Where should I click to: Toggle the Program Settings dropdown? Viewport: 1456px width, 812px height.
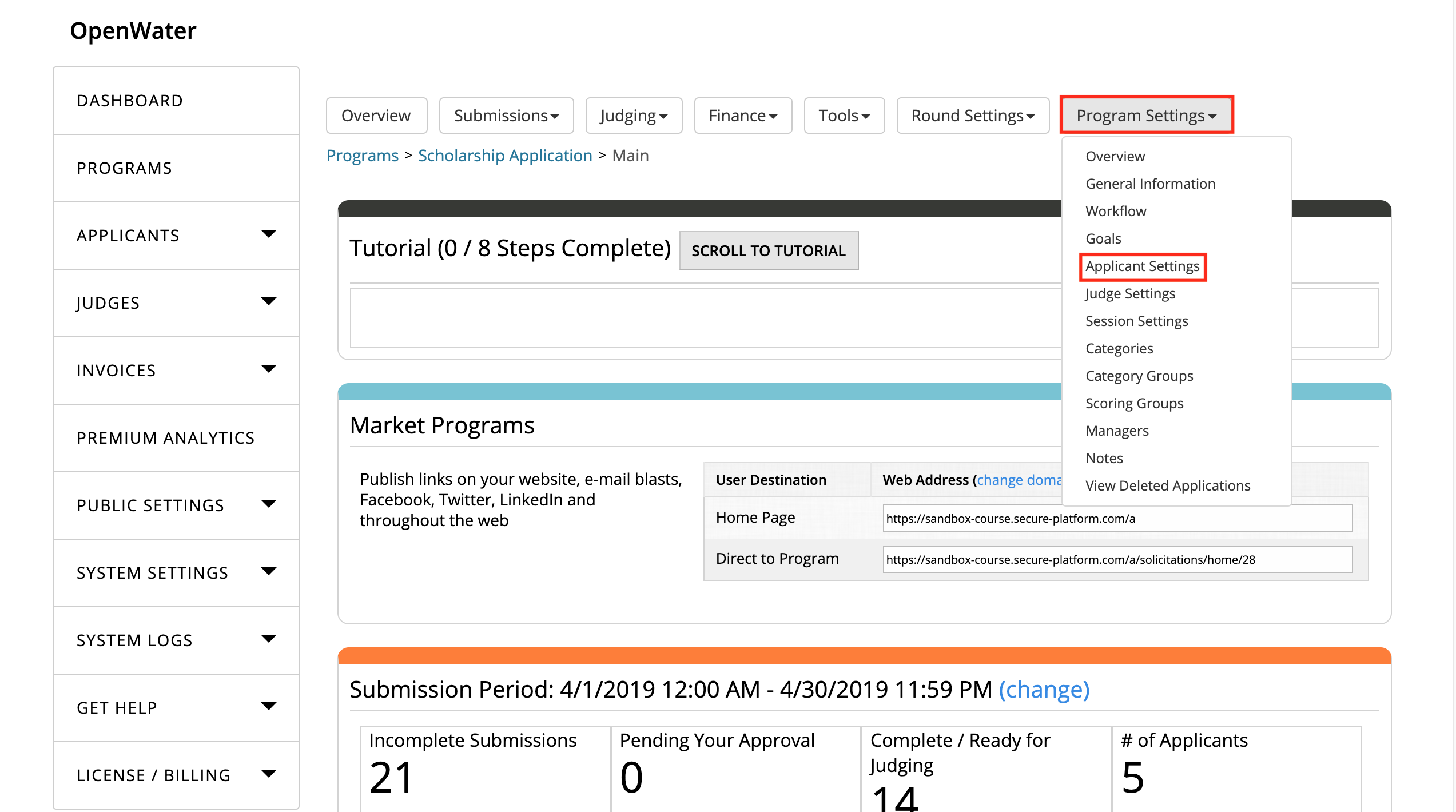click(x=1147, y=116)
